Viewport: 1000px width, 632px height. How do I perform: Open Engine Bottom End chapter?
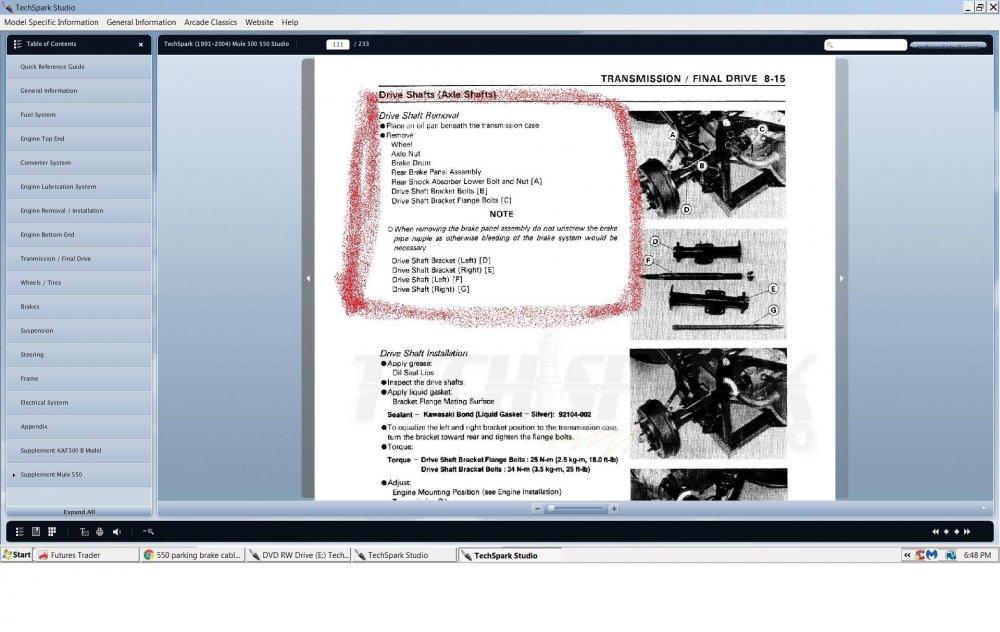(79, 235)
